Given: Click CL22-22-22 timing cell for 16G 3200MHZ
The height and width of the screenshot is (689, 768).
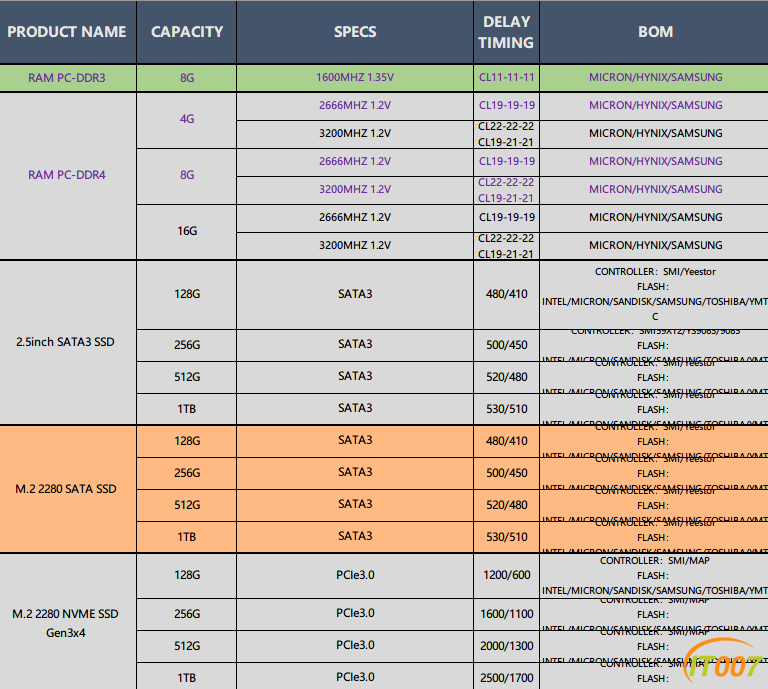Looking at the screenshot, I should pos(506,246).
